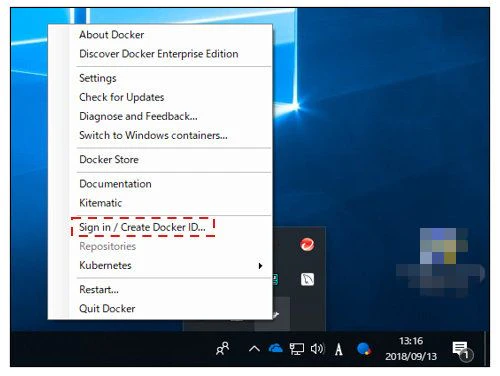Toggle the IME input mode A indicator
Screen dimensions: 500x376
click(339, 349)
